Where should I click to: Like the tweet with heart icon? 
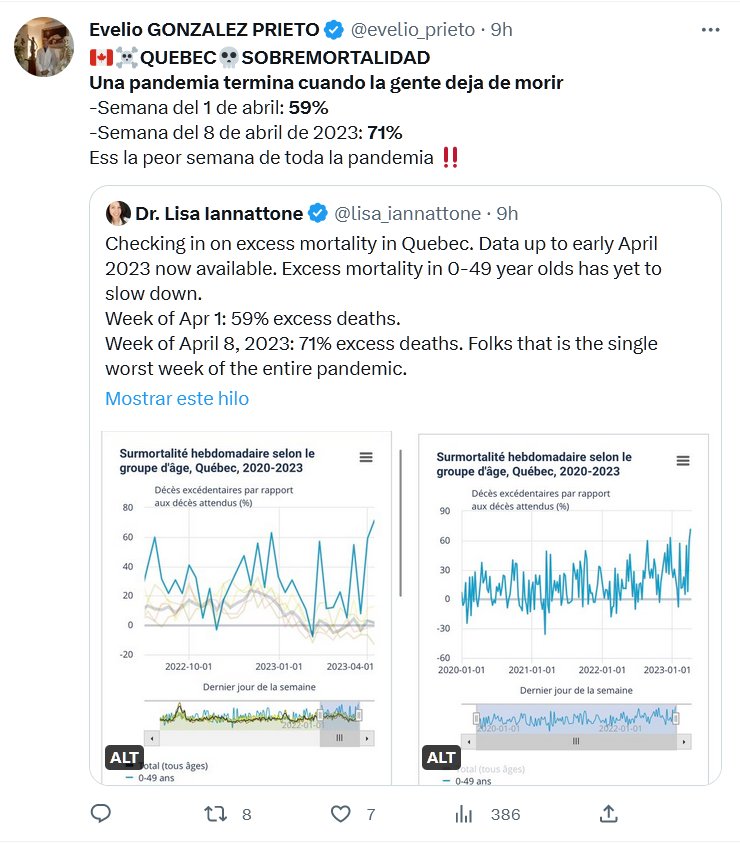341,814
